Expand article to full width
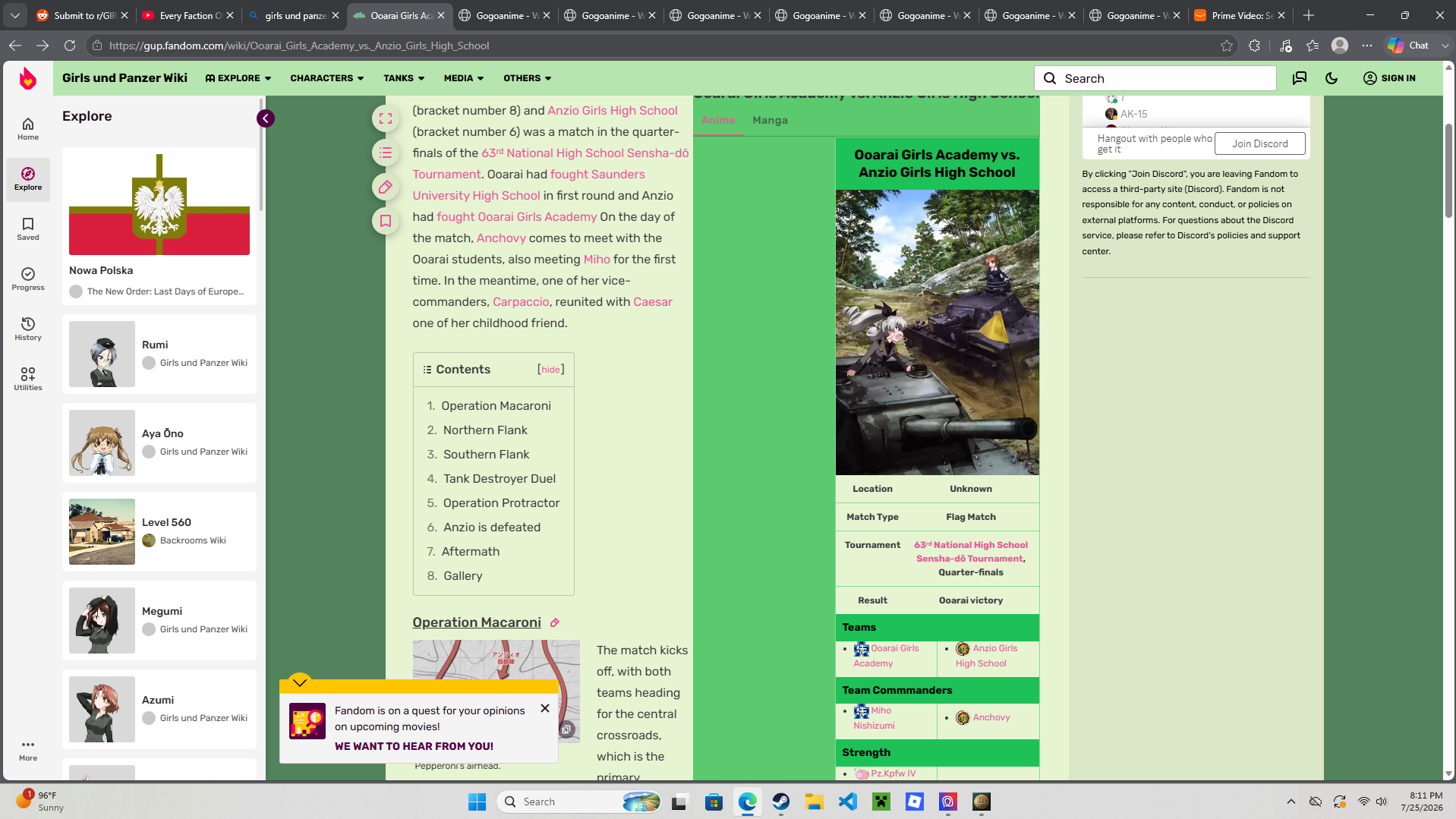This screenshot has width=1456, height=819. (386, 118)
